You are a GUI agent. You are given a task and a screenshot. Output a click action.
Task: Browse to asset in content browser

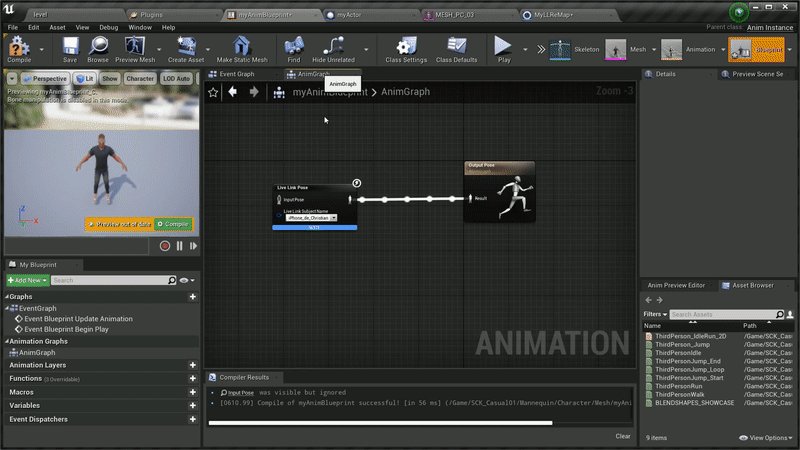[x=98, y=49]
